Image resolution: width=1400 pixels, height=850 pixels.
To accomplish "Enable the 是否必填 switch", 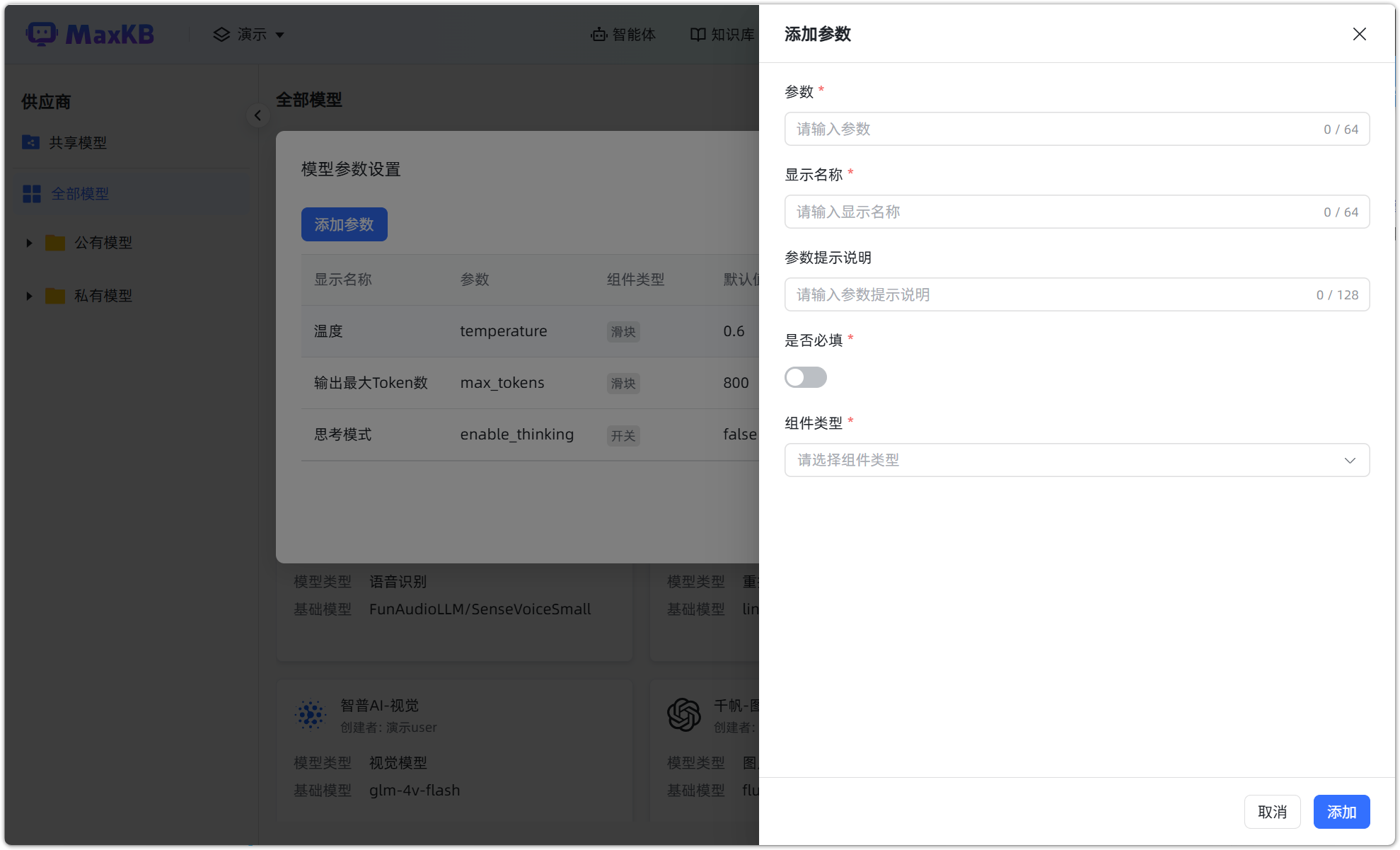I will point(805,377).
